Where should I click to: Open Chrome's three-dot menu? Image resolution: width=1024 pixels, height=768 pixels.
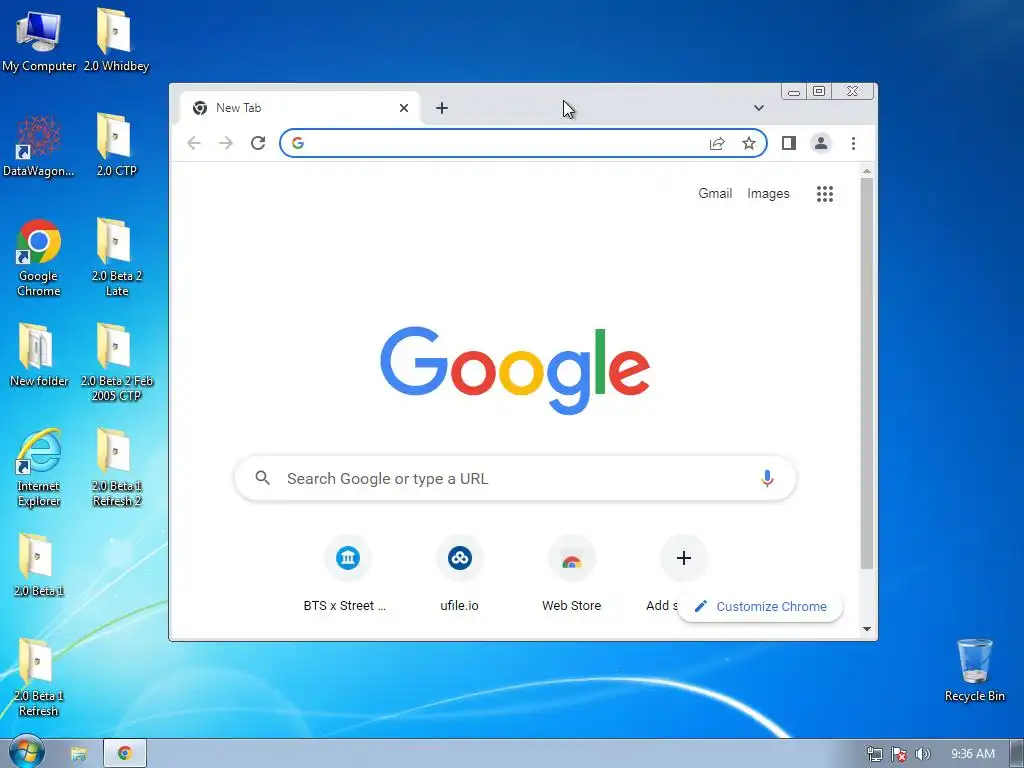click(853, 143)
